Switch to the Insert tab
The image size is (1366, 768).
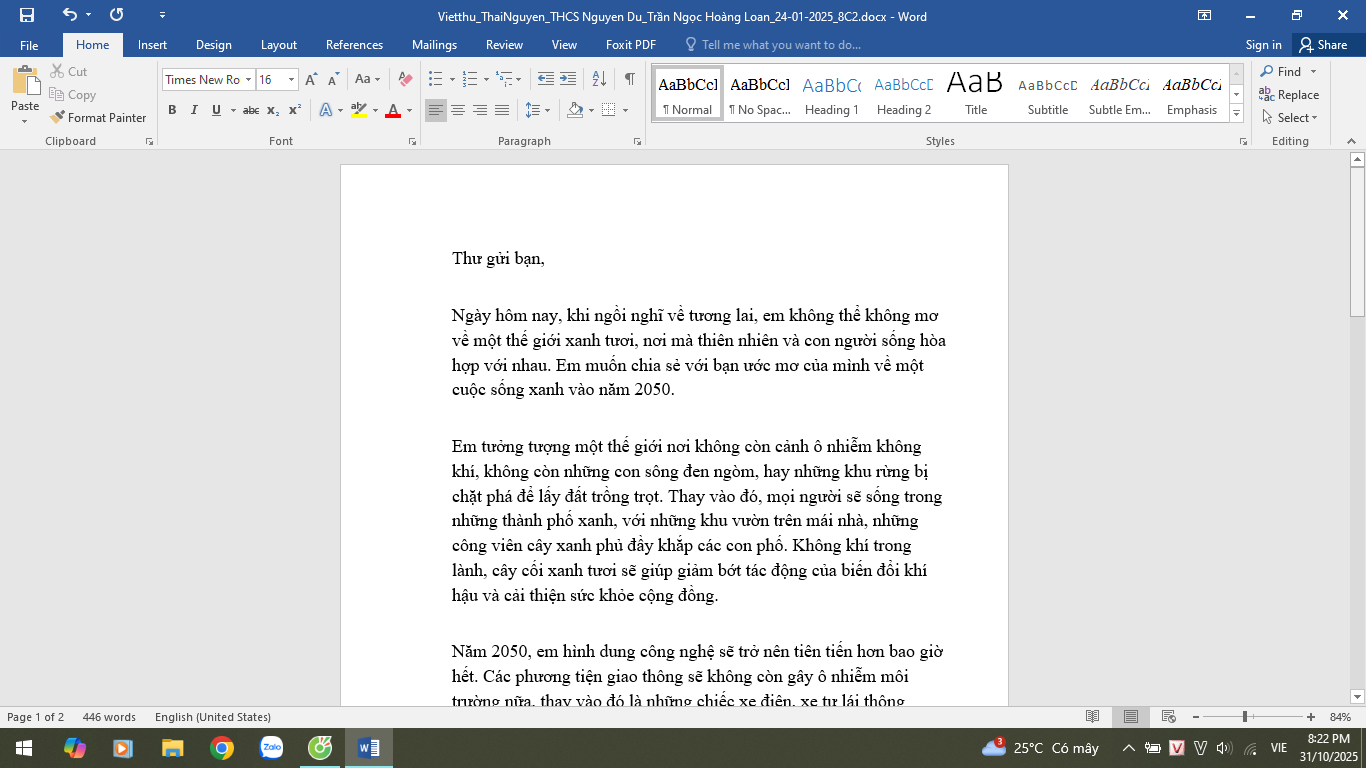click(x=152, y=45)
